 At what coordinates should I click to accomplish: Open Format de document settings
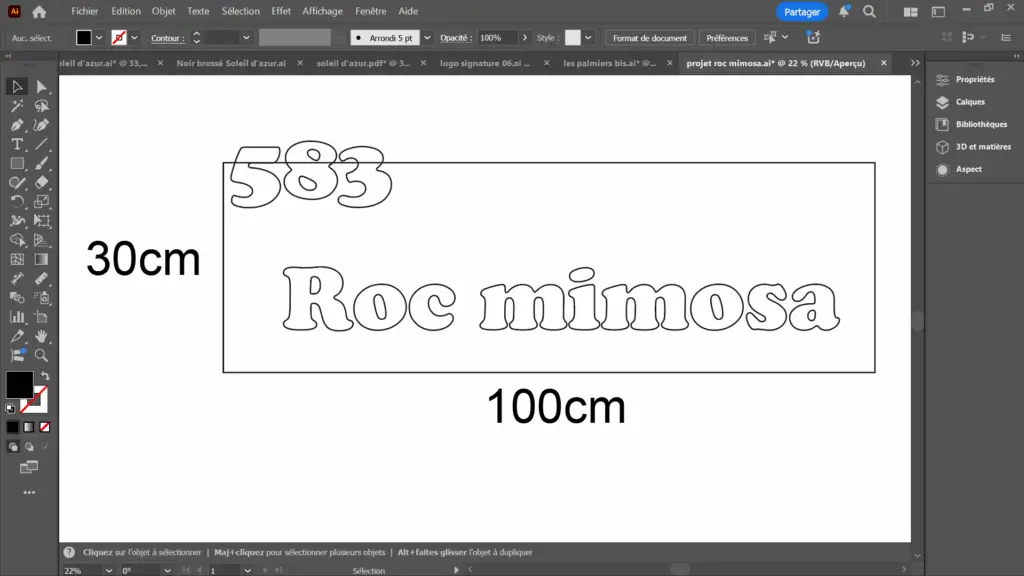[x=650, y=38]
